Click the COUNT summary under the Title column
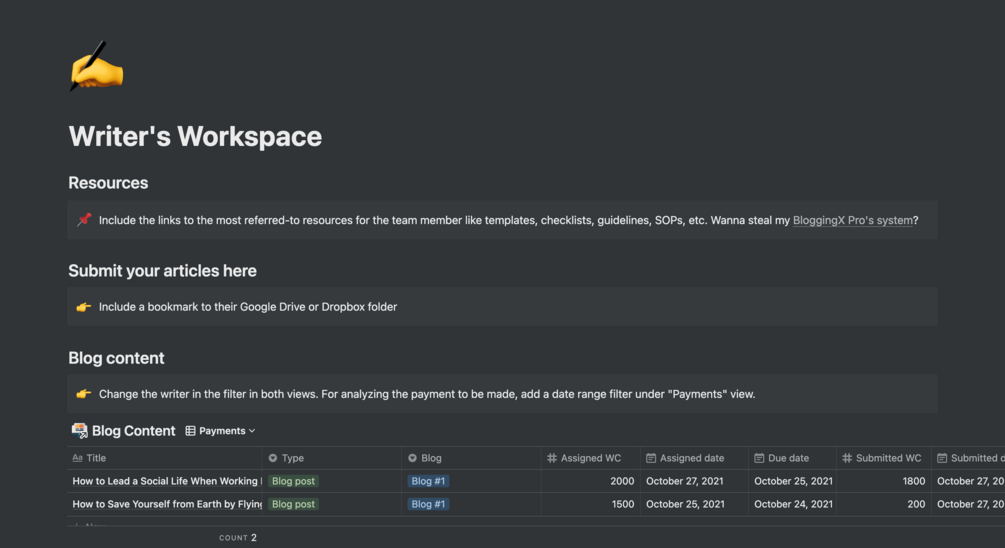1005x548 pixels. pyautogui.click(x=238, y=538)
